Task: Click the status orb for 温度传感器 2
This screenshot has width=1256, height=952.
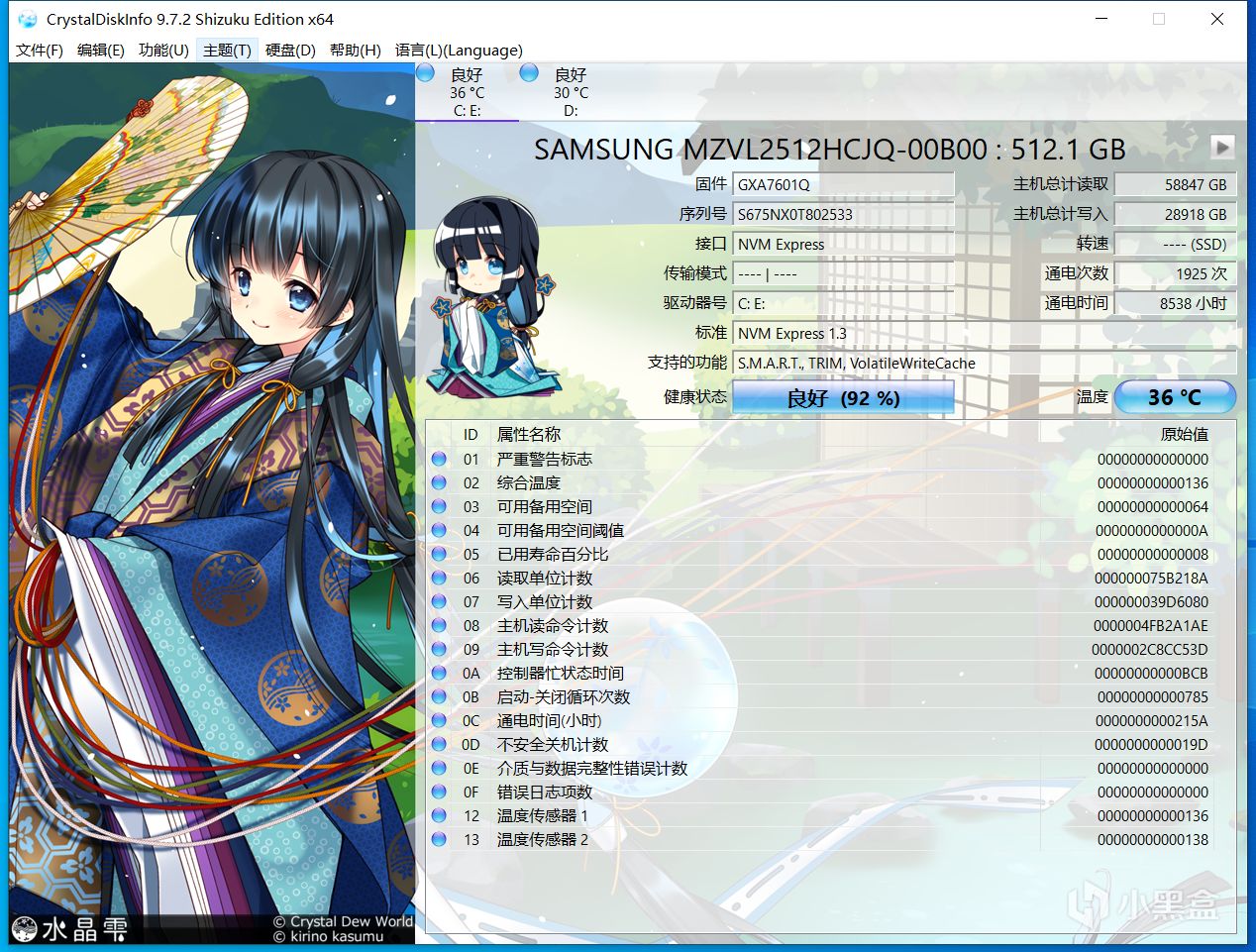Action: pyautogui.click(x=439, y=839)
